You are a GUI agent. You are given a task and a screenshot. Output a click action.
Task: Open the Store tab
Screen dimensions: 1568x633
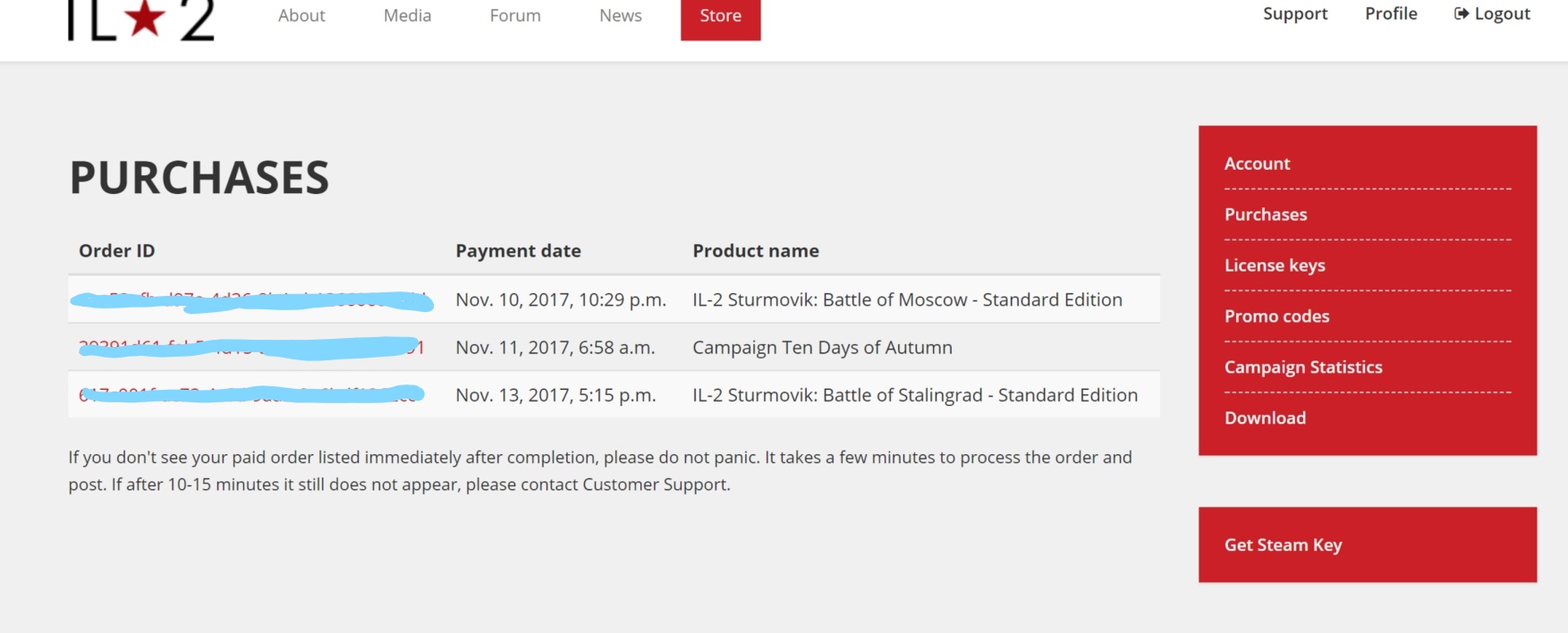(x=720, y=16)
